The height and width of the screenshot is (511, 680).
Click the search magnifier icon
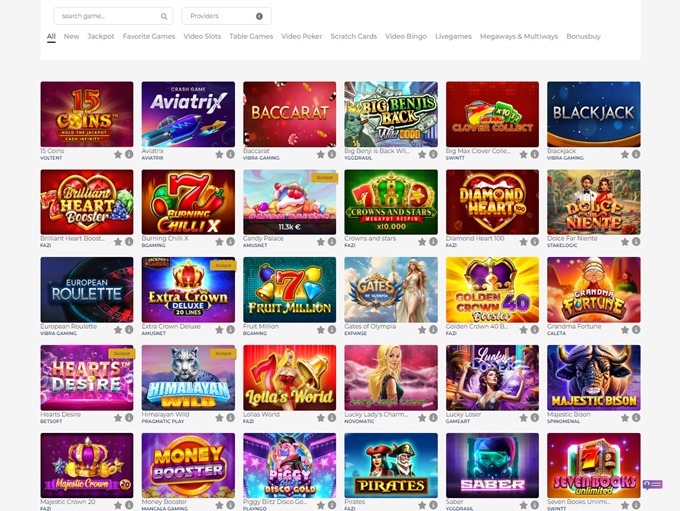(x=164, y=16)
